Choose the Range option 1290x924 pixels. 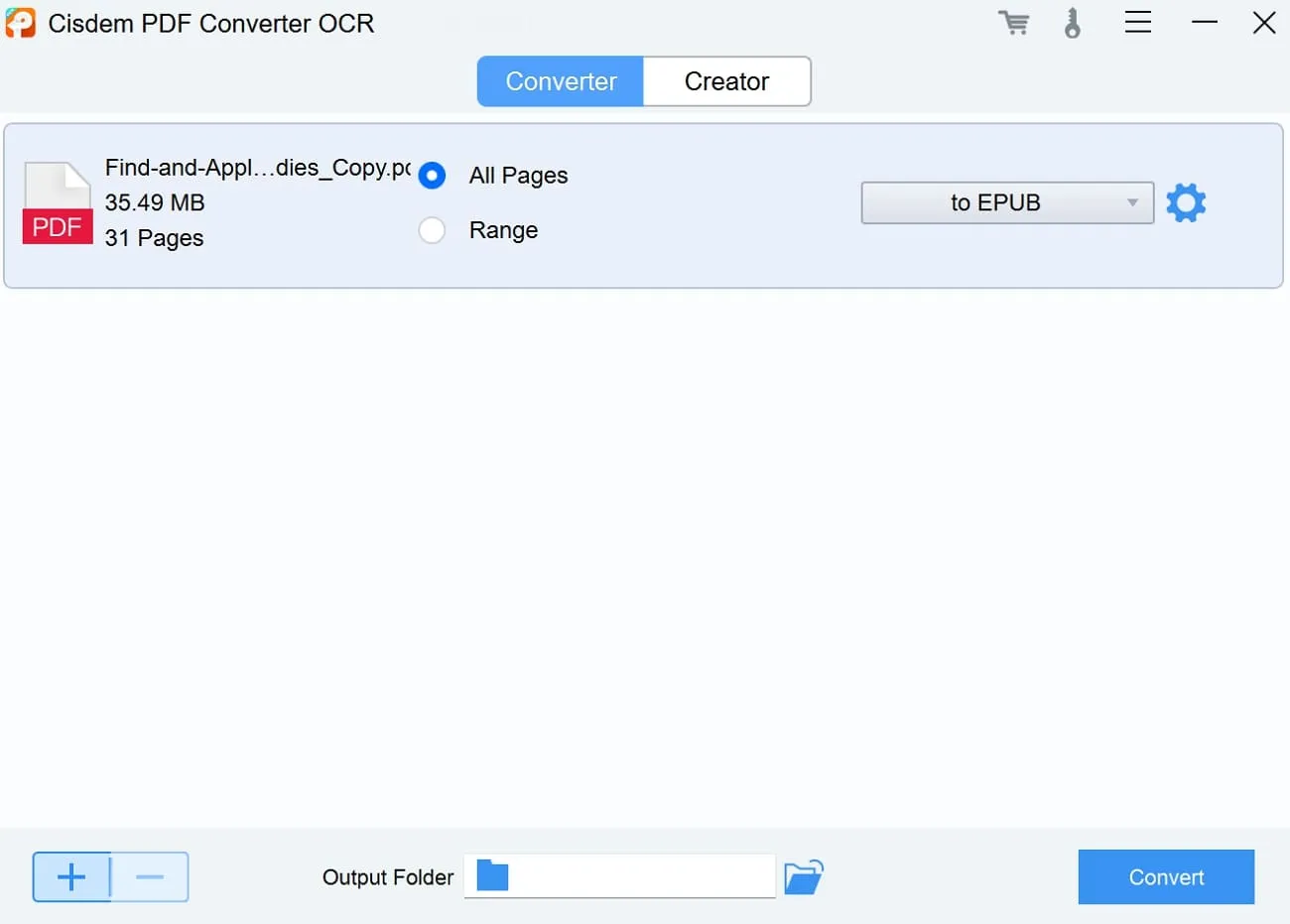pos(432,229)
